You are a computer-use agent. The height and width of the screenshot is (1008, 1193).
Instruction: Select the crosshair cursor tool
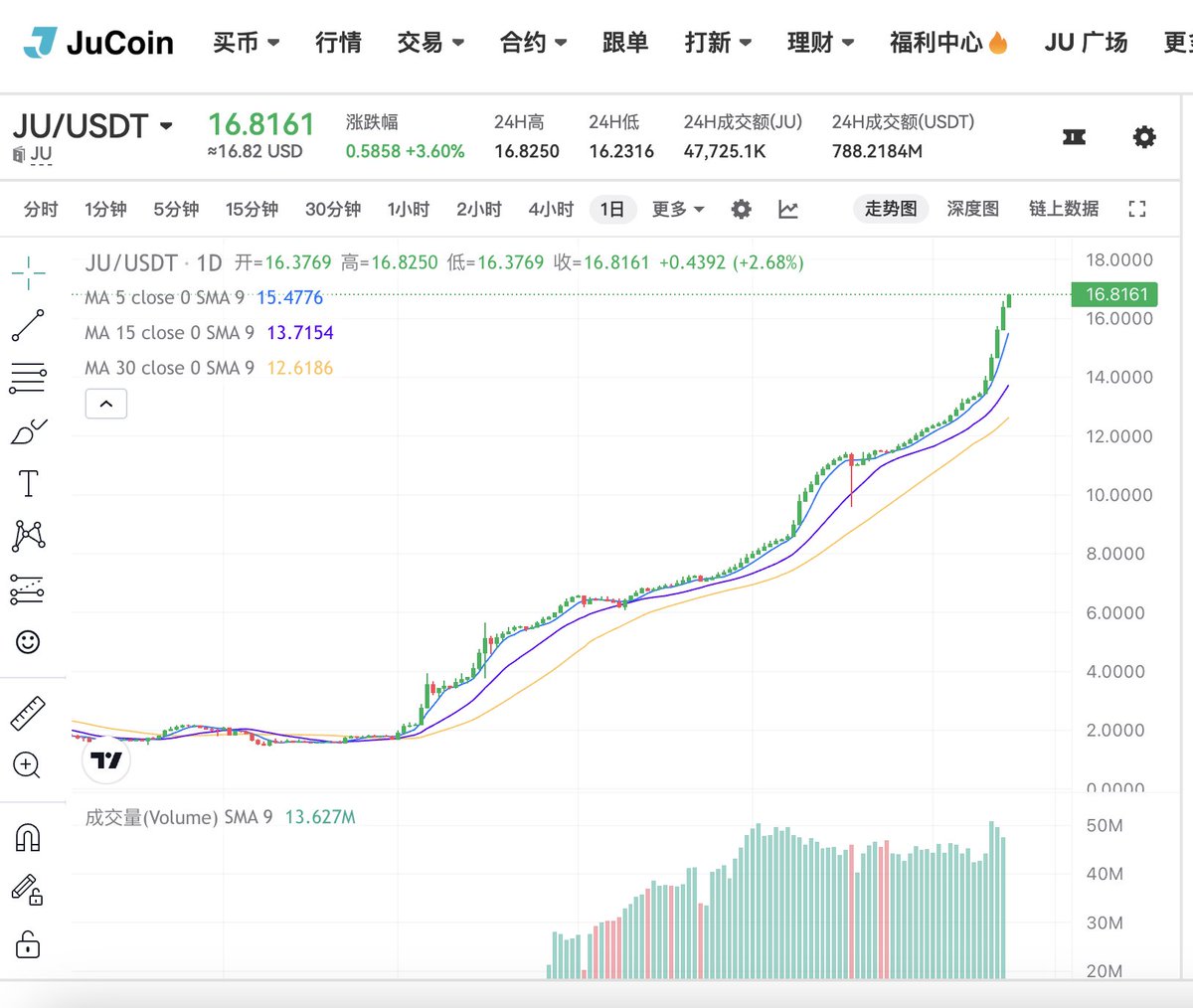29,271
